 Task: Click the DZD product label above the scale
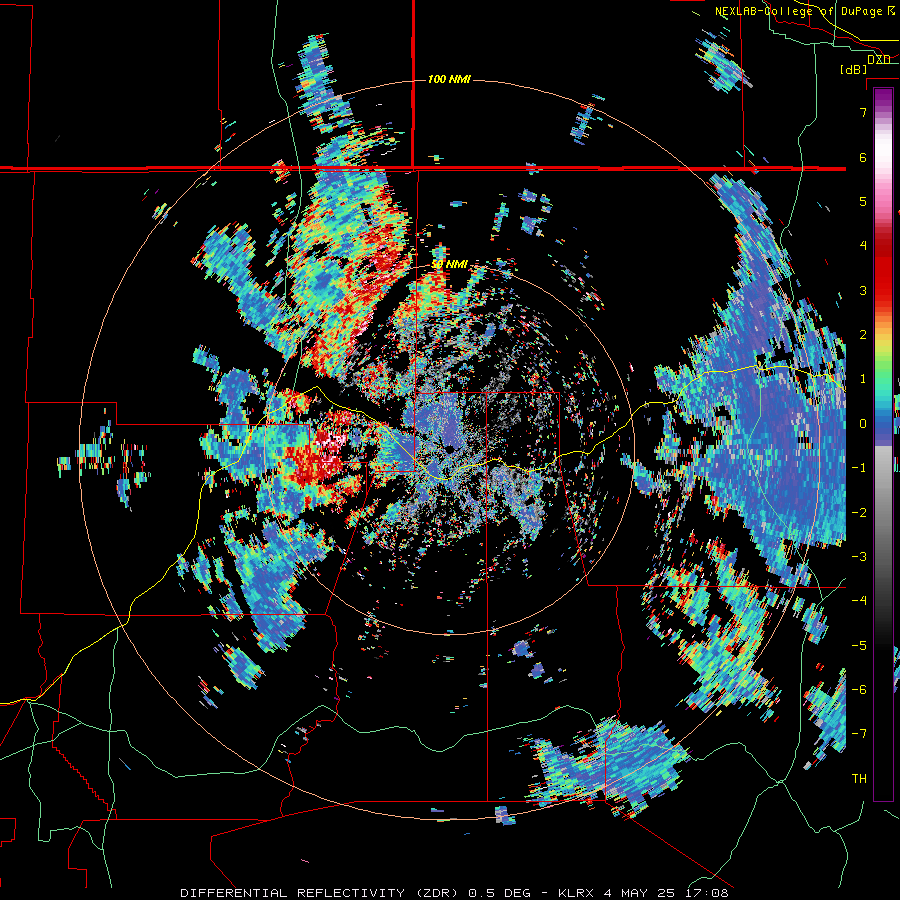tap(879, 60)
